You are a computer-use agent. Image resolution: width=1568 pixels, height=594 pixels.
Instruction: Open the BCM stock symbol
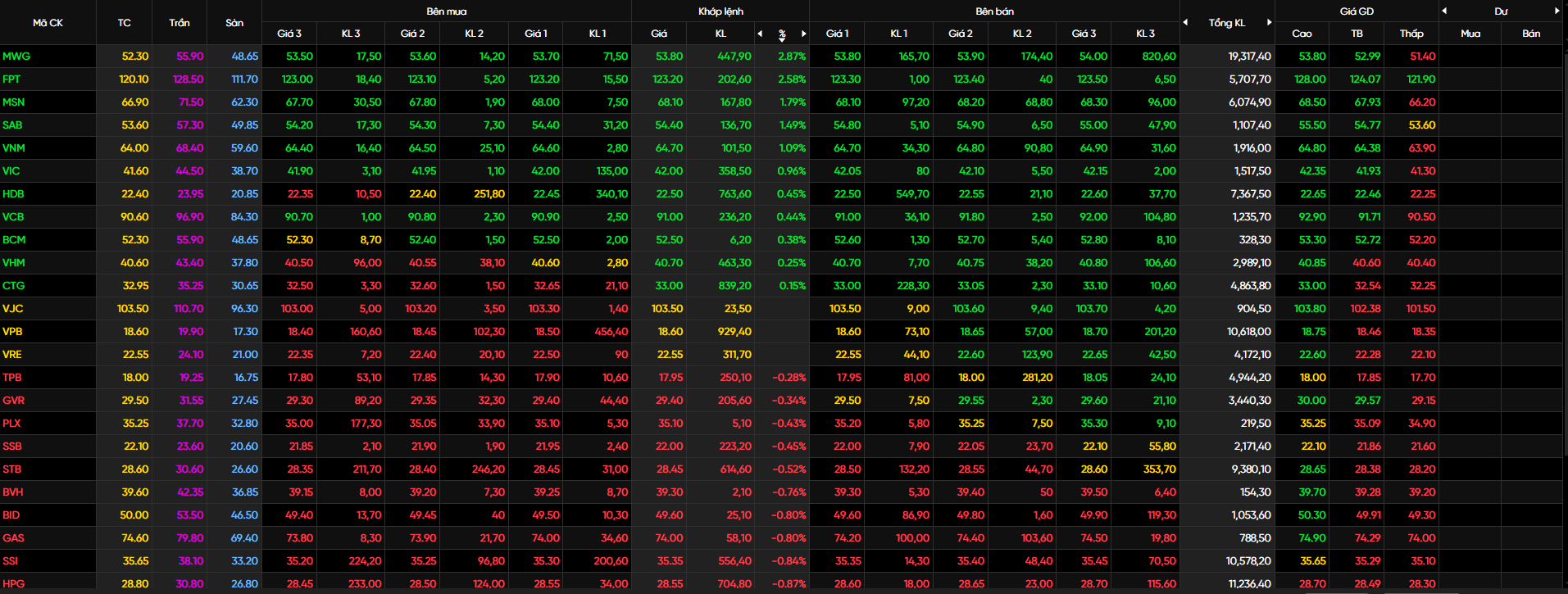[x=14, y=240]
